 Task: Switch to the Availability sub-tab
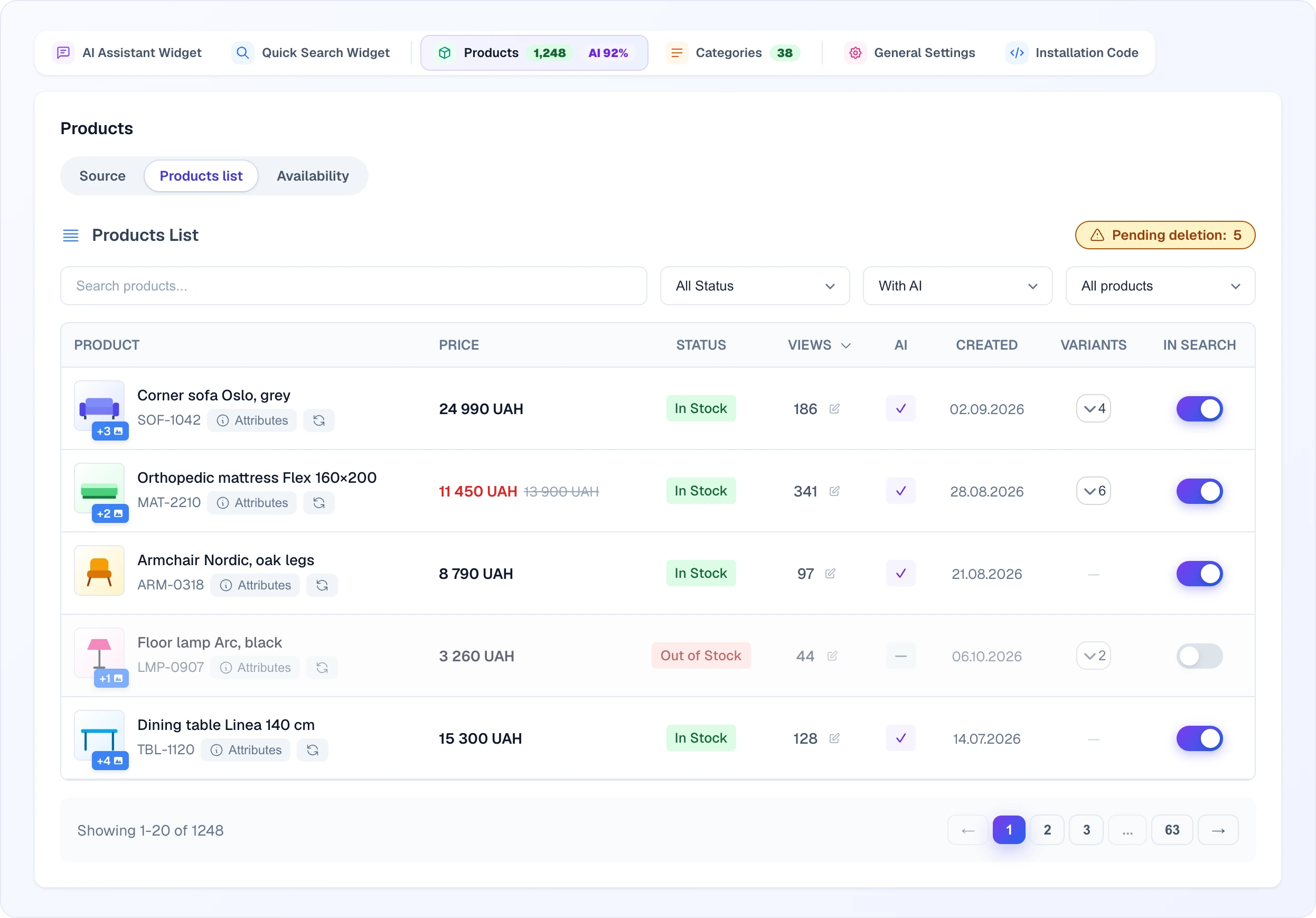coord(313,176)
